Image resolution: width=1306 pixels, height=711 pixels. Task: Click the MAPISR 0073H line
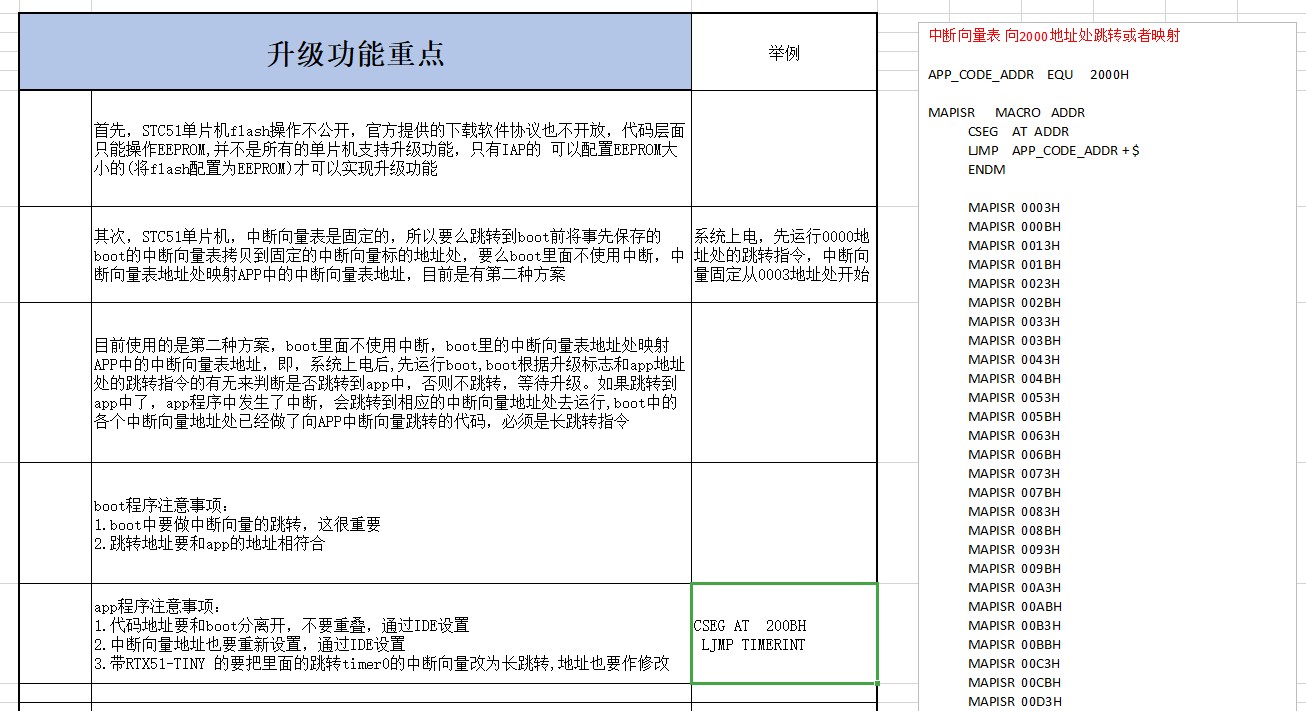(1014, 473)
